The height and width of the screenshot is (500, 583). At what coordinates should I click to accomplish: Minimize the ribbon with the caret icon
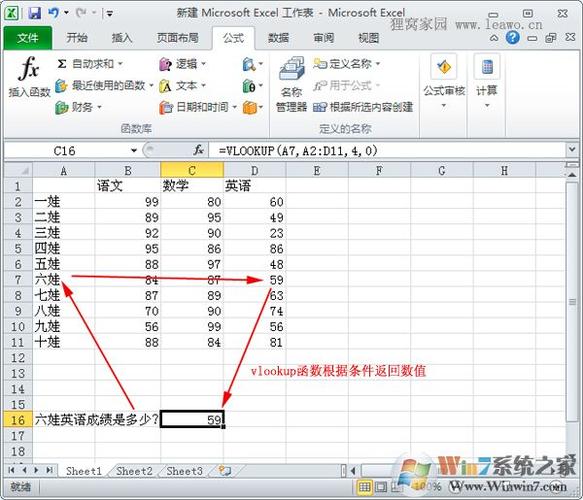493,38
